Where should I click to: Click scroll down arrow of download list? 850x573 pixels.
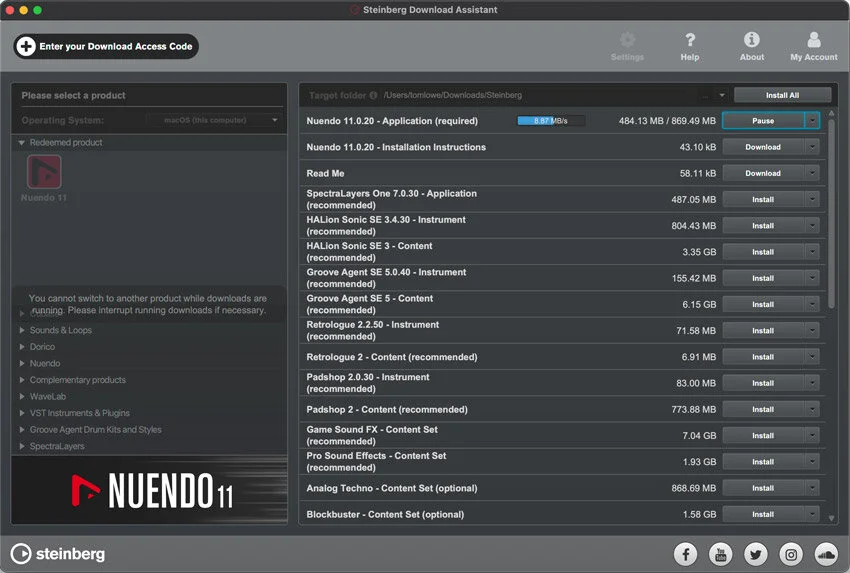[831, 519]
